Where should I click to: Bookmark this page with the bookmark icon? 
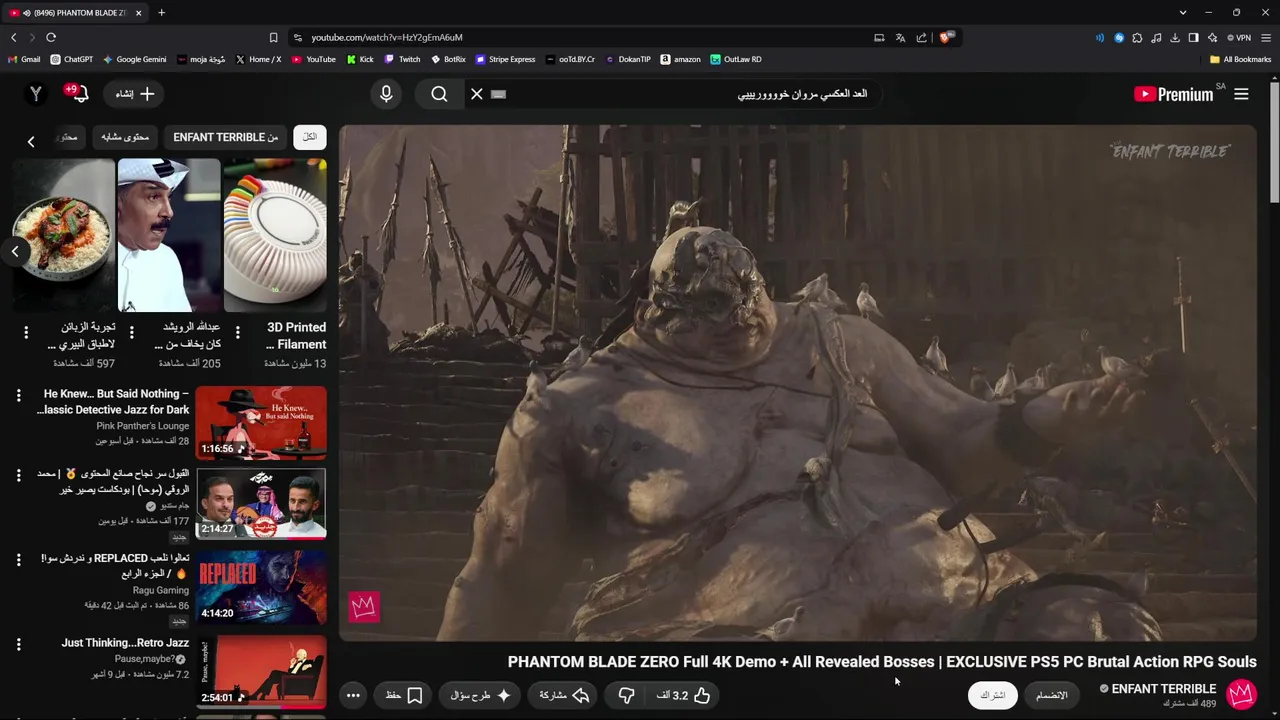273,37
